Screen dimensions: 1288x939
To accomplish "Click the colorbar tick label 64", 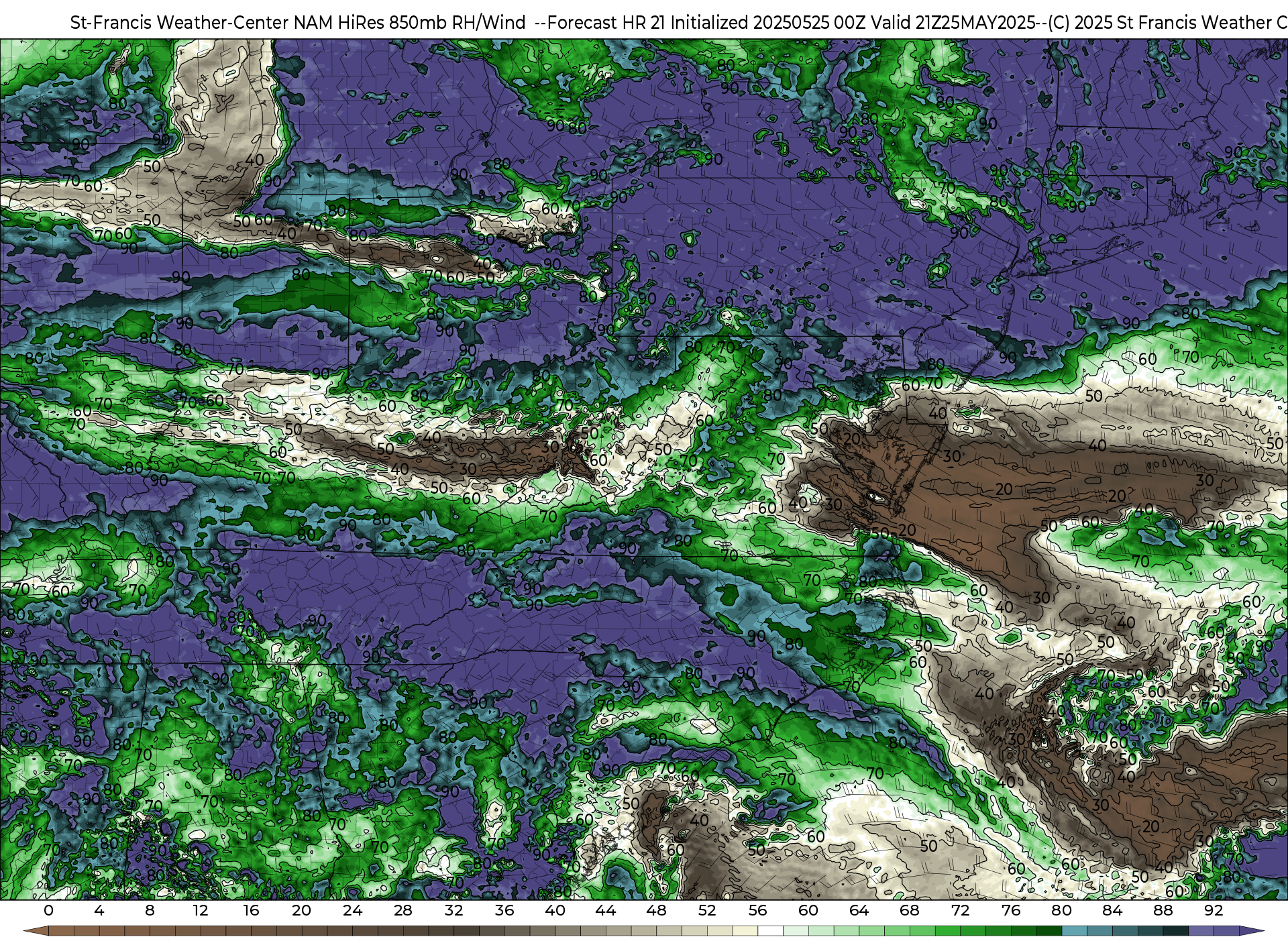I will [859, 910].
